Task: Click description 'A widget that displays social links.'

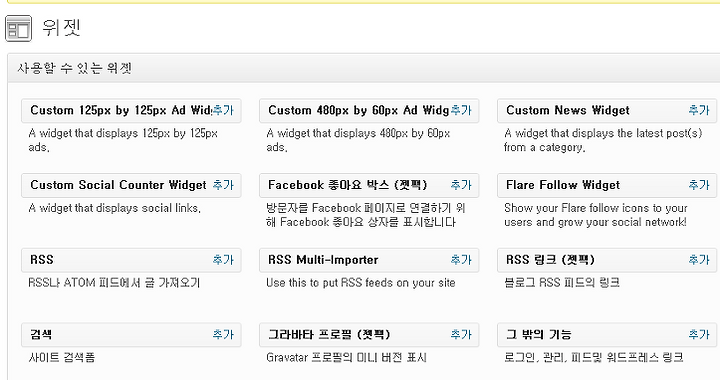Action: (115, 208)
